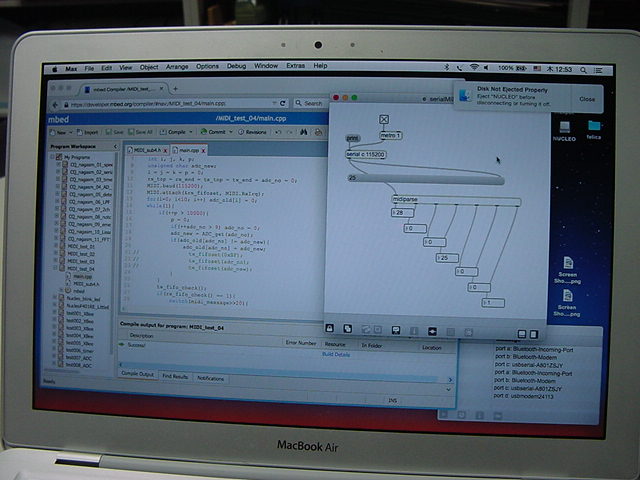Open the Build Details link

tap(336, 355)
